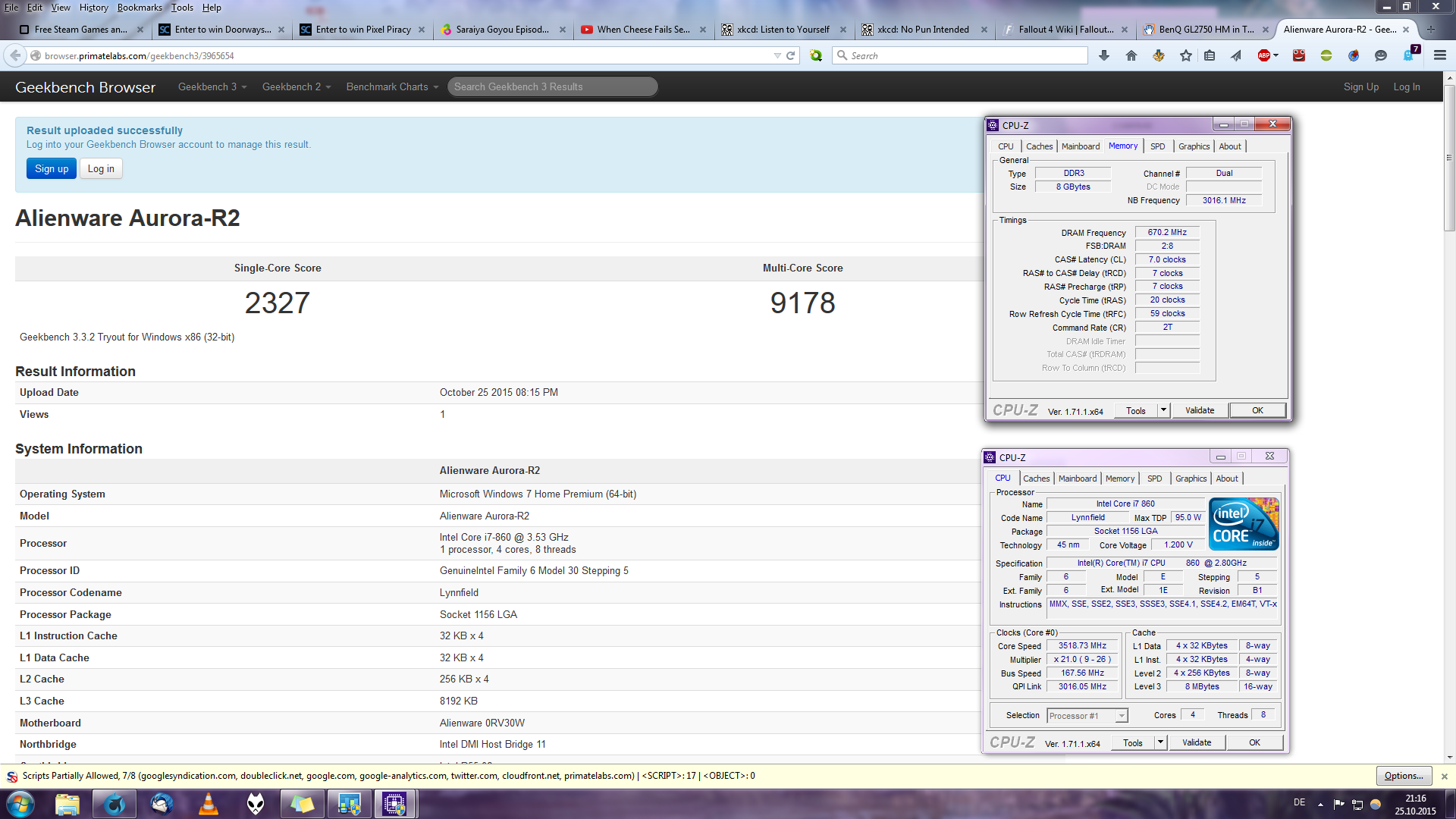Open Tools dropdown arrow in Memory CPU-Z window
This screenshot has height=819, width=1456.
(1163, 410)
